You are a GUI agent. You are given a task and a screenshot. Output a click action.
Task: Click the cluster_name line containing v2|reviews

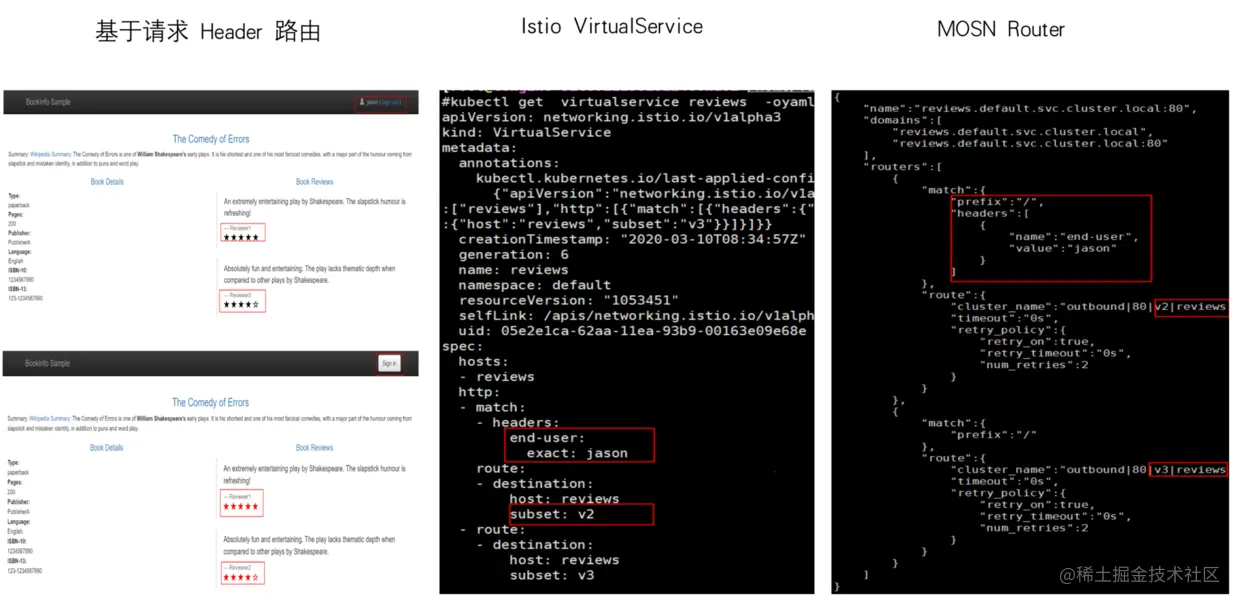1090,306
